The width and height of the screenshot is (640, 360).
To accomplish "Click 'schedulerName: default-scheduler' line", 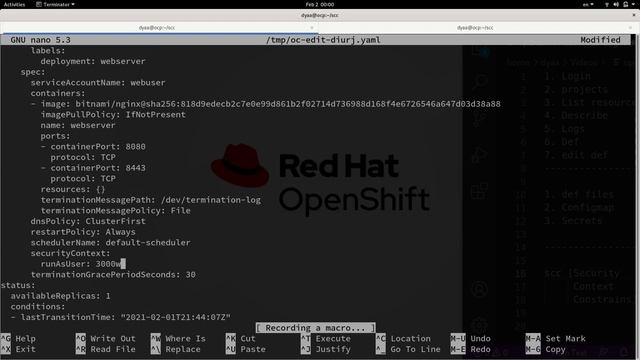I will pos(110,242).
